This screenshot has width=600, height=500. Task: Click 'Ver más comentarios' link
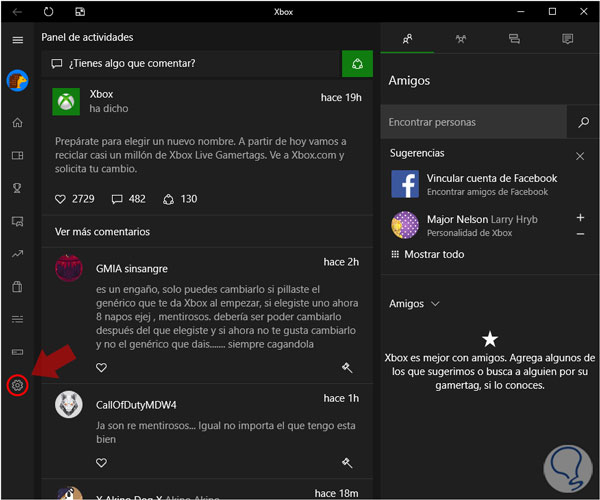click(102, 232)
